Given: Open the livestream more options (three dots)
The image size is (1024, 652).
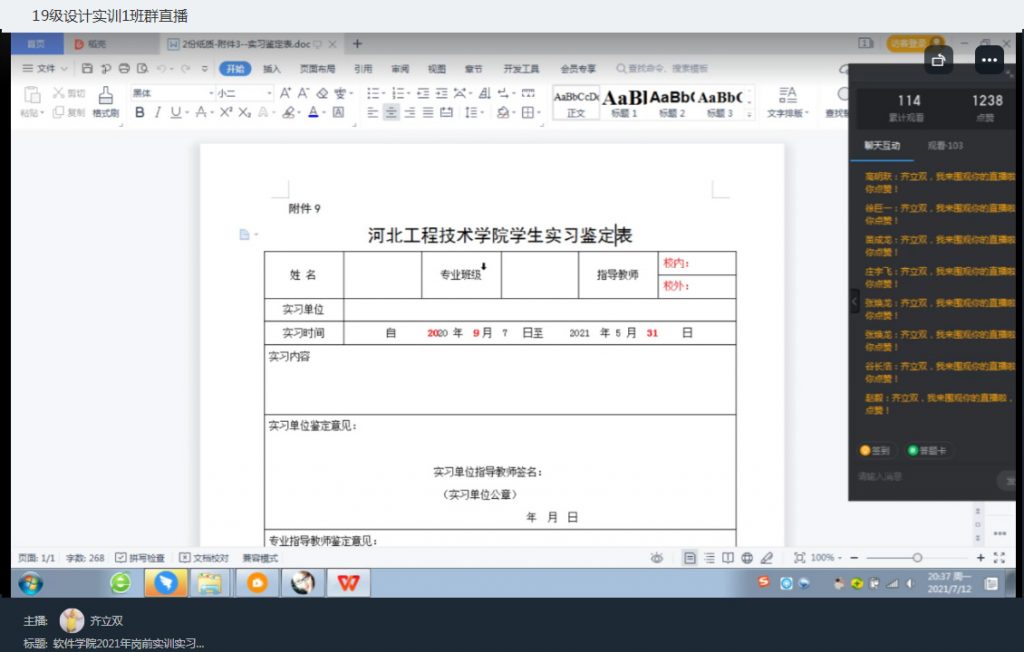Looking at the screenshot, I should [x=989, y=60].
